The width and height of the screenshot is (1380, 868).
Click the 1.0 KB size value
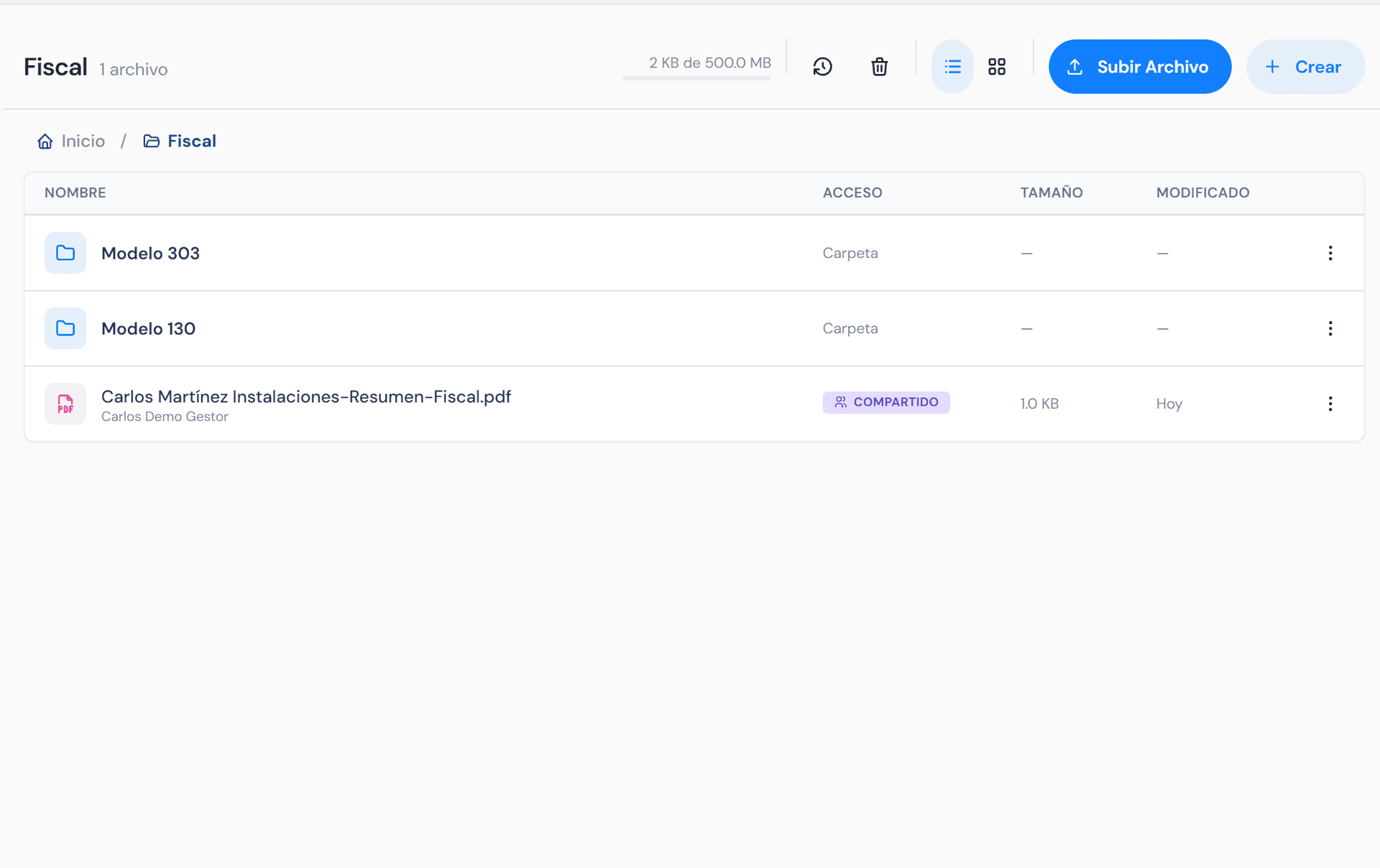(1039, 404)
